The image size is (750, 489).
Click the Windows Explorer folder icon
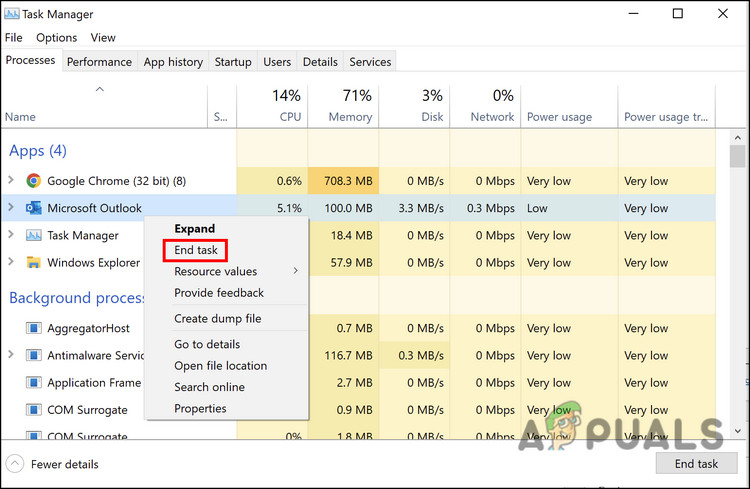pyautogui.click(x=33, y=263)
